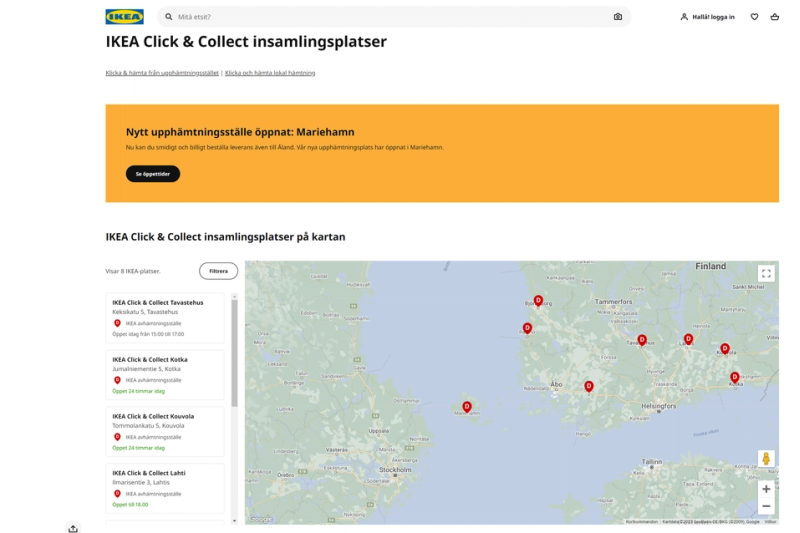The width and height of the screenshot is (800, 533).
Task: Focus the 'Mitä etsit?' search field
Action: click(393, 17)
